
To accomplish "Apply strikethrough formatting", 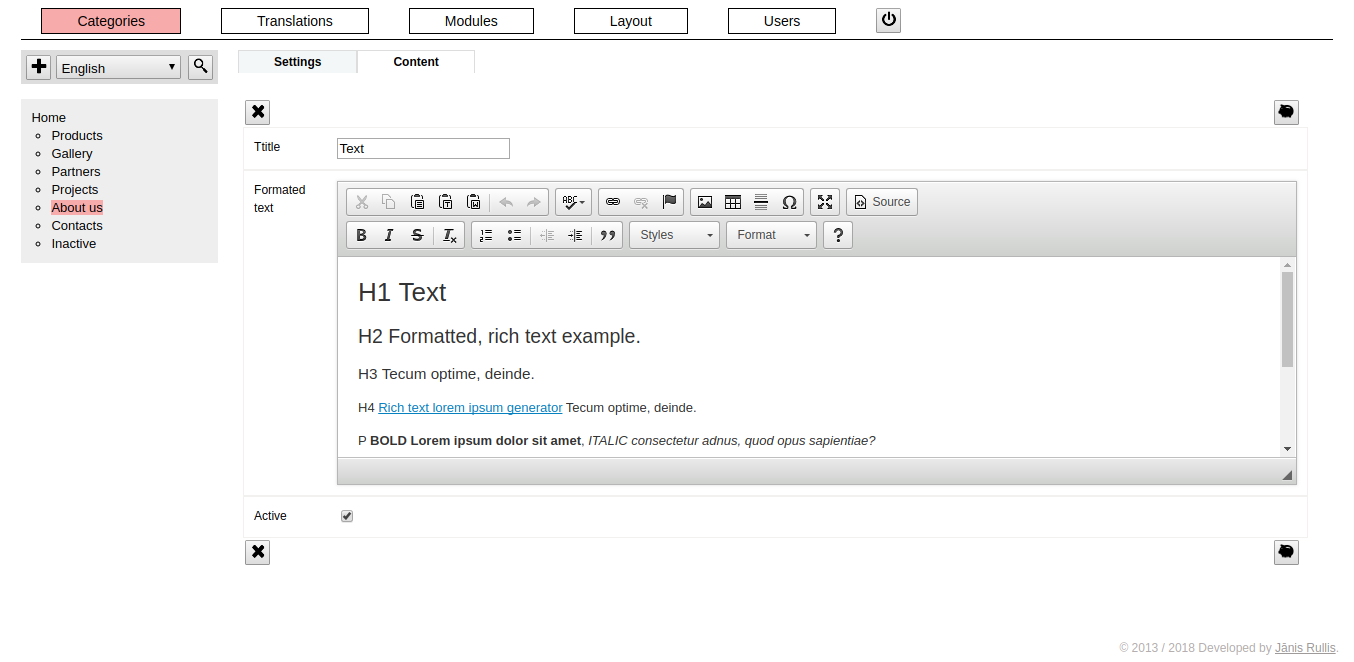I will (x=417, y=235).
